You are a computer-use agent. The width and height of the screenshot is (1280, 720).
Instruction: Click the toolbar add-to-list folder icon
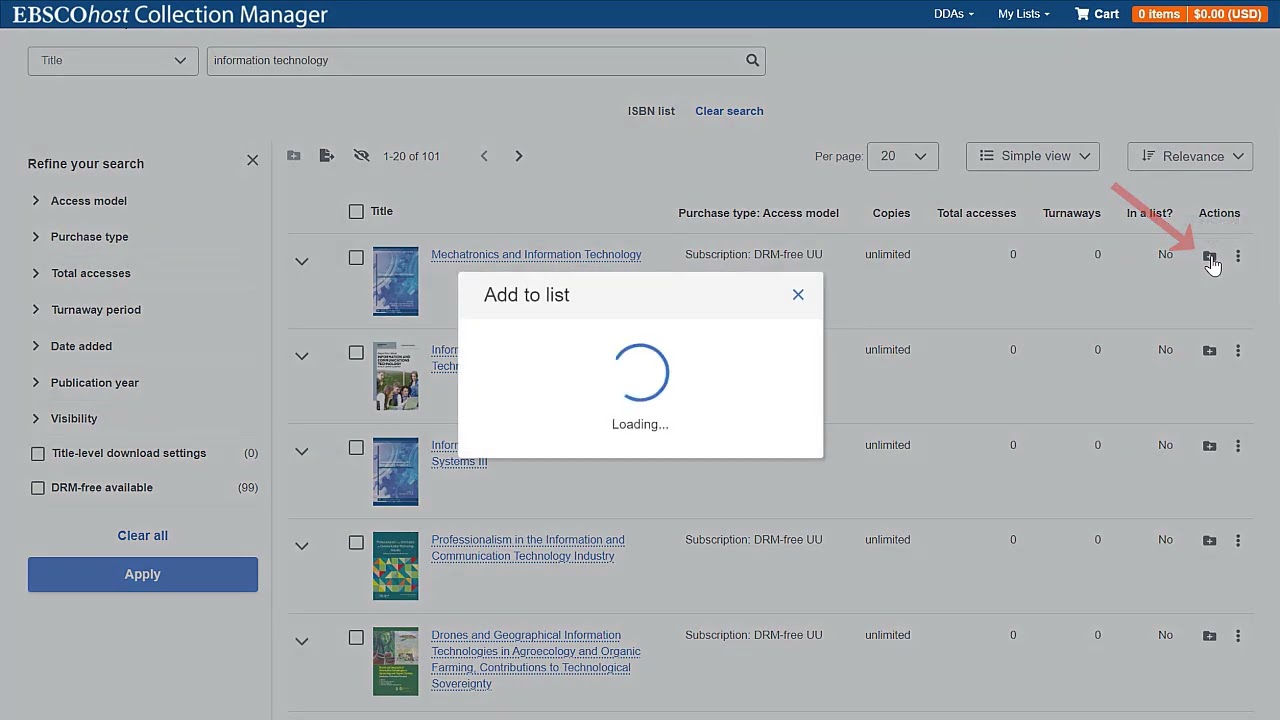click(293, 156)
